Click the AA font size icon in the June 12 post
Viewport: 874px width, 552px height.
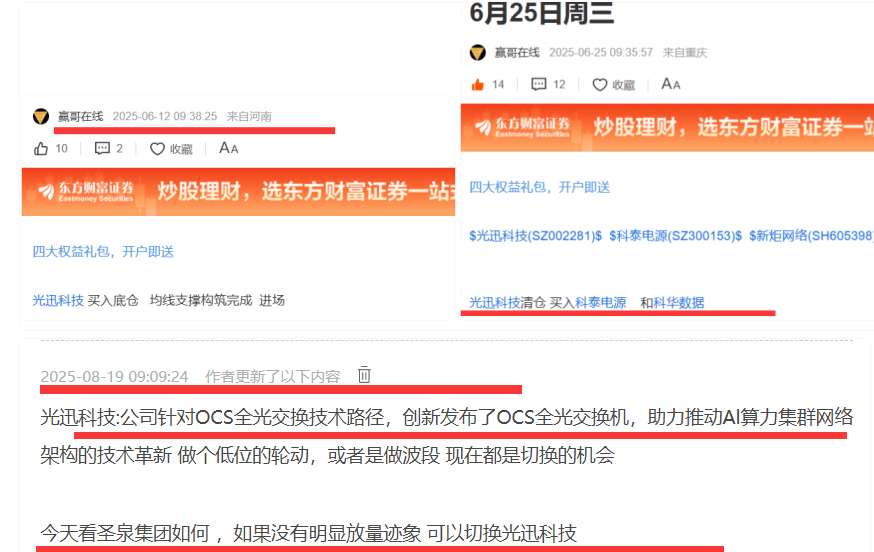pos(229,148)
